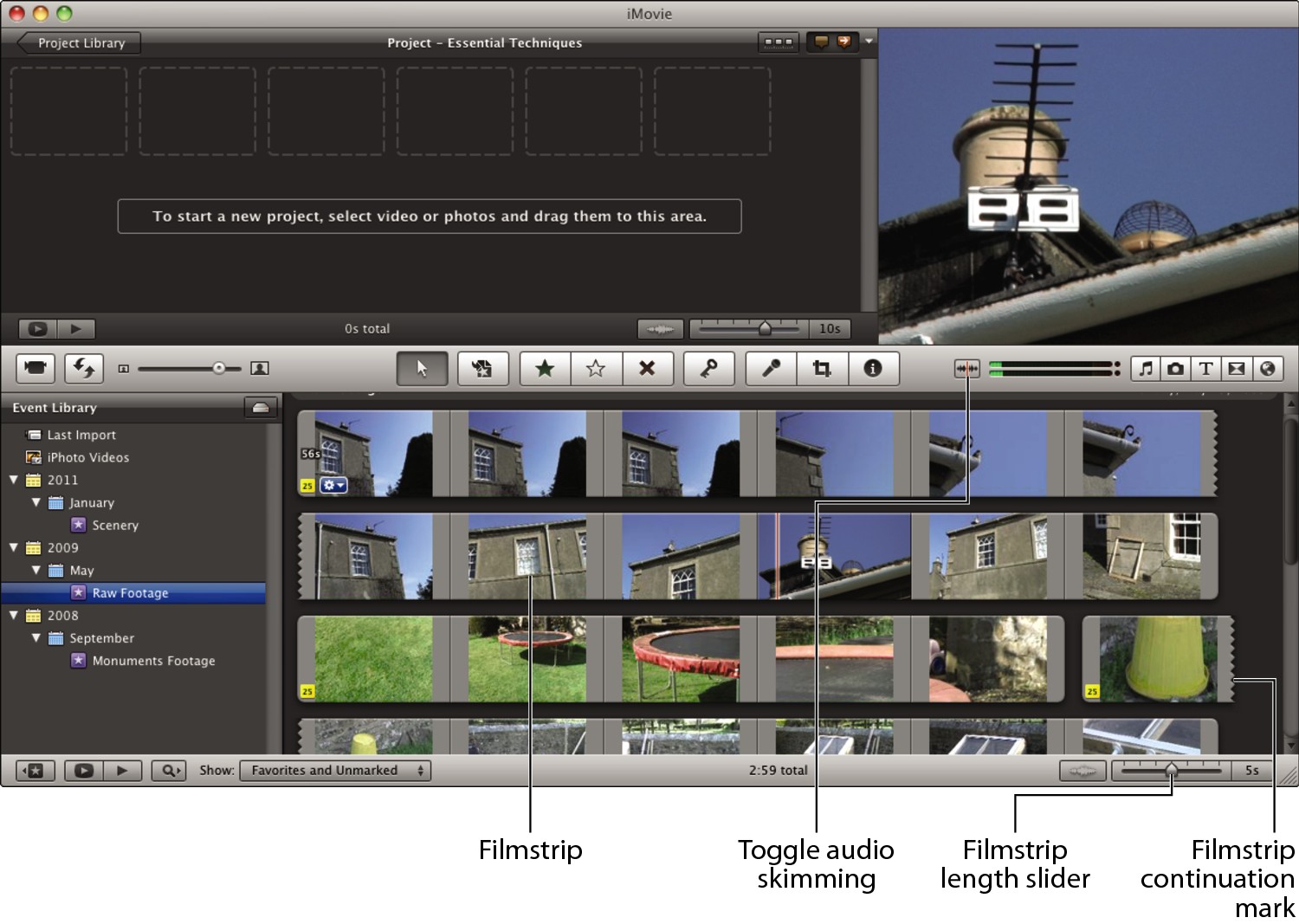This screenshot has height=924, width=1299.
Task: Click the antenna chimney viewer image
Action: [1088, 186]
